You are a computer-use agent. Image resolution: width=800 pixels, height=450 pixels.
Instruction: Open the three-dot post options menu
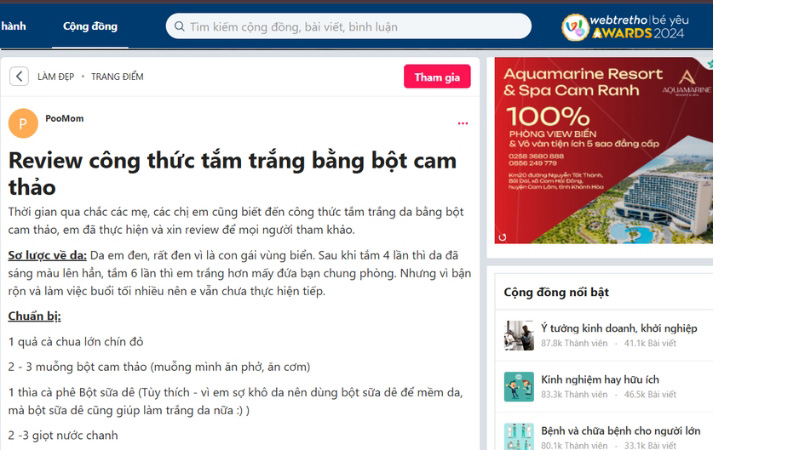[463, 123]
